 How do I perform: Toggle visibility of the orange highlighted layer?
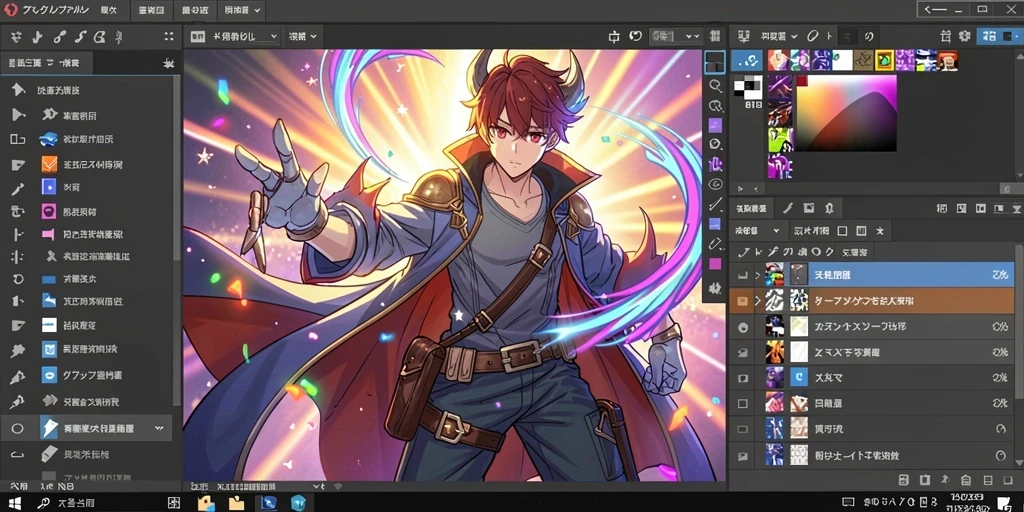(x=743, y=301)
